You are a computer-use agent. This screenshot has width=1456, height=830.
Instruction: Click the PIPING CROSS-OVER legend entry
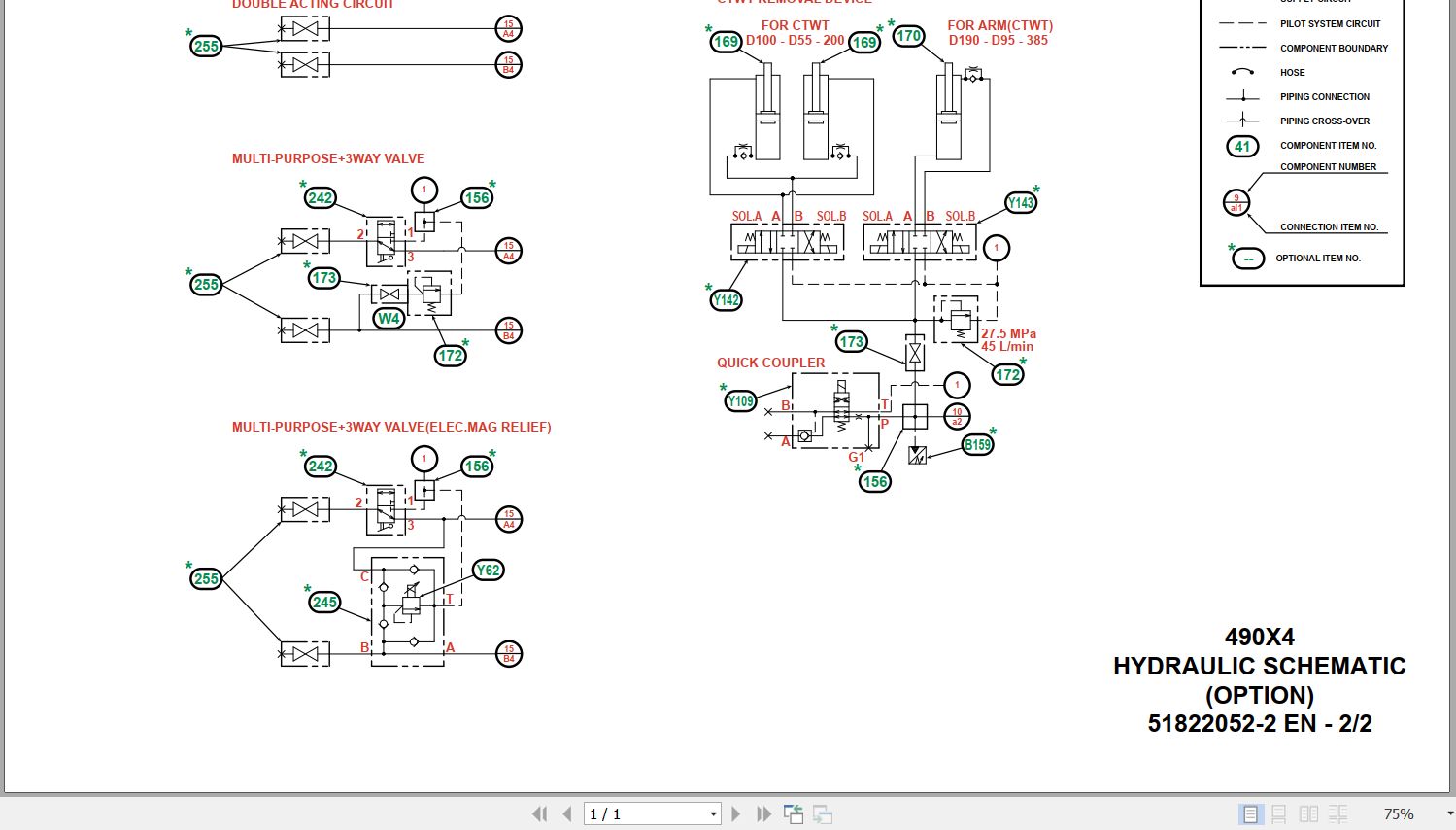tap(1325, 121)
